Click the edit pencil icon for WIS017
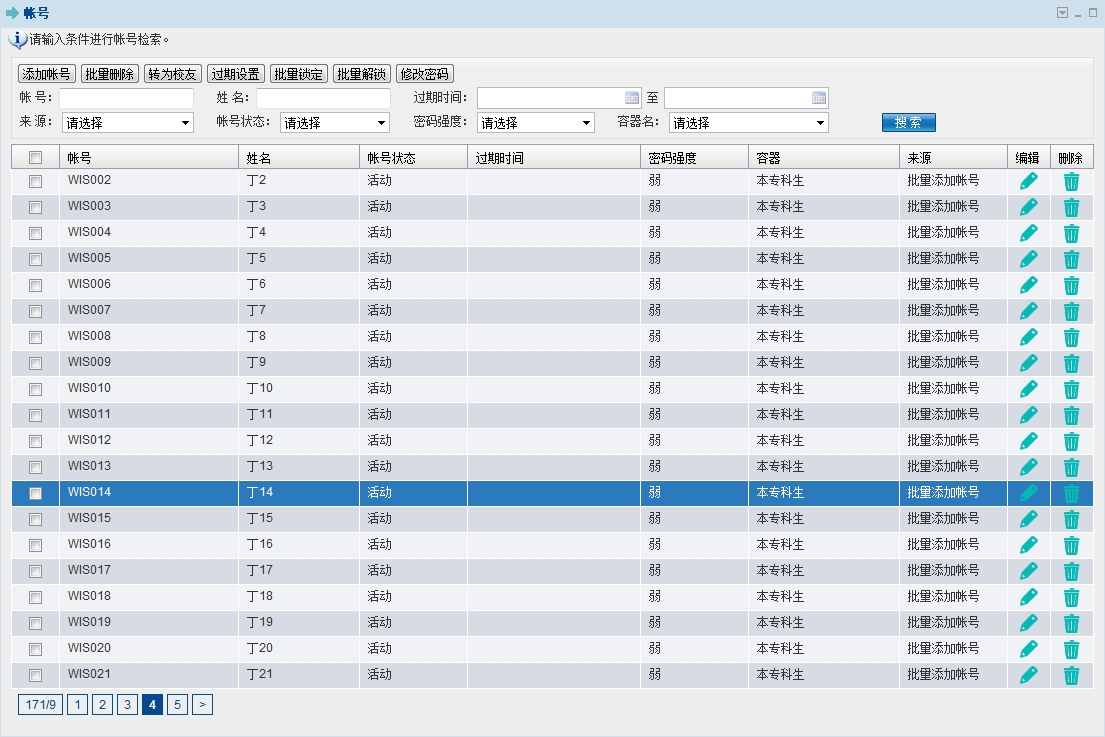Screen dimensions: 1105x737 (x=1028, y=571)
